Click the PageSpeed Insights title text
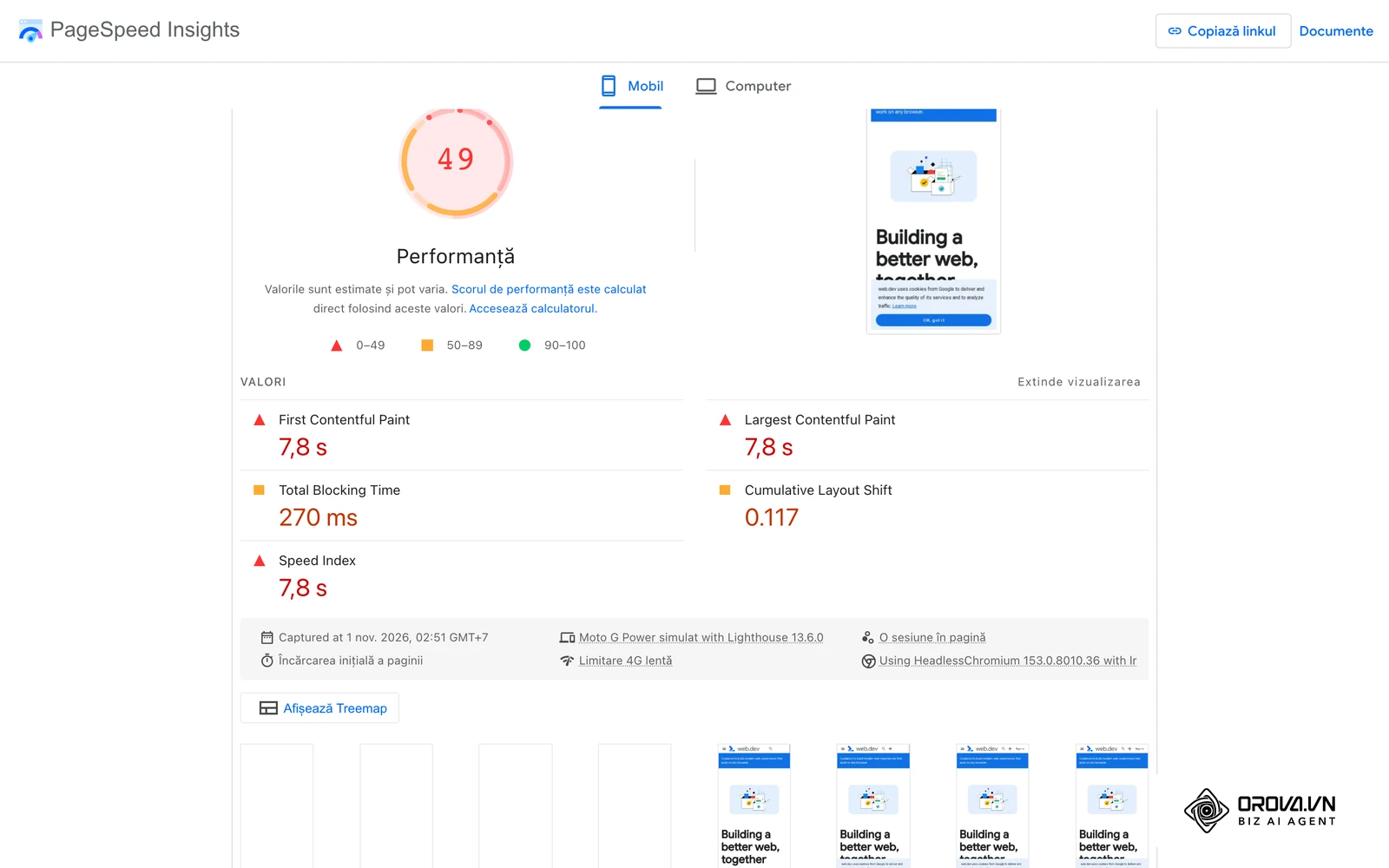Viewport: 1389px width, 868px height. click(145, 30)
